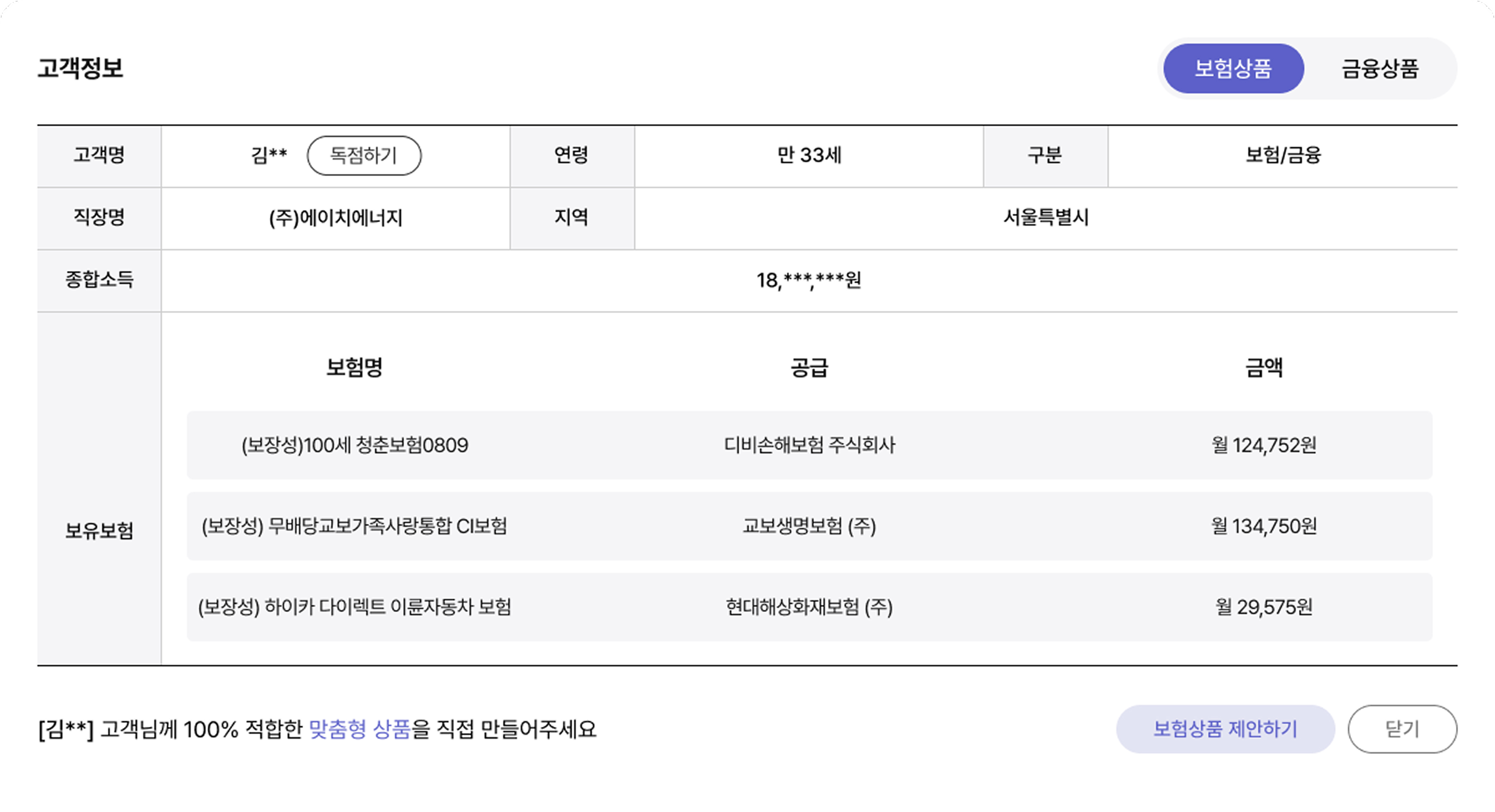Click the 공급 column header

tap(809, 367)
